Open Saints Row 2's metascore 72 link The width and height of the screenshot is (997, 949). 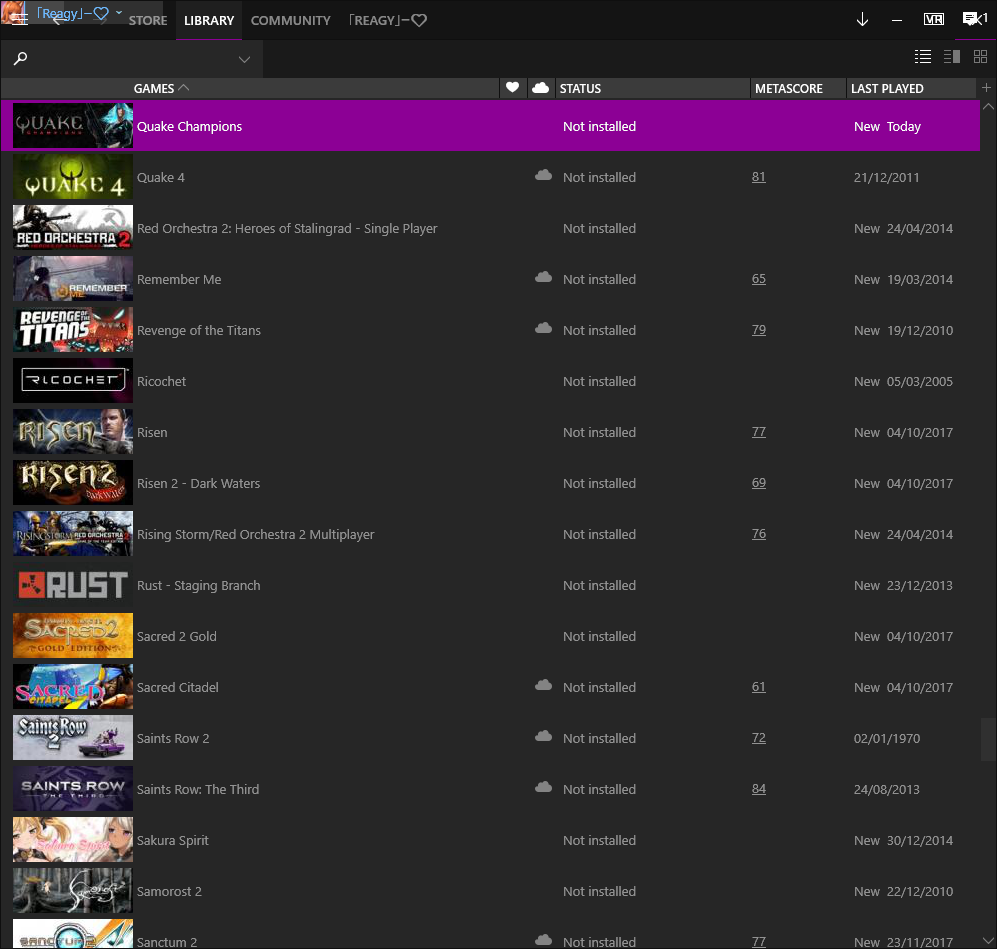(x=759, y=737)
